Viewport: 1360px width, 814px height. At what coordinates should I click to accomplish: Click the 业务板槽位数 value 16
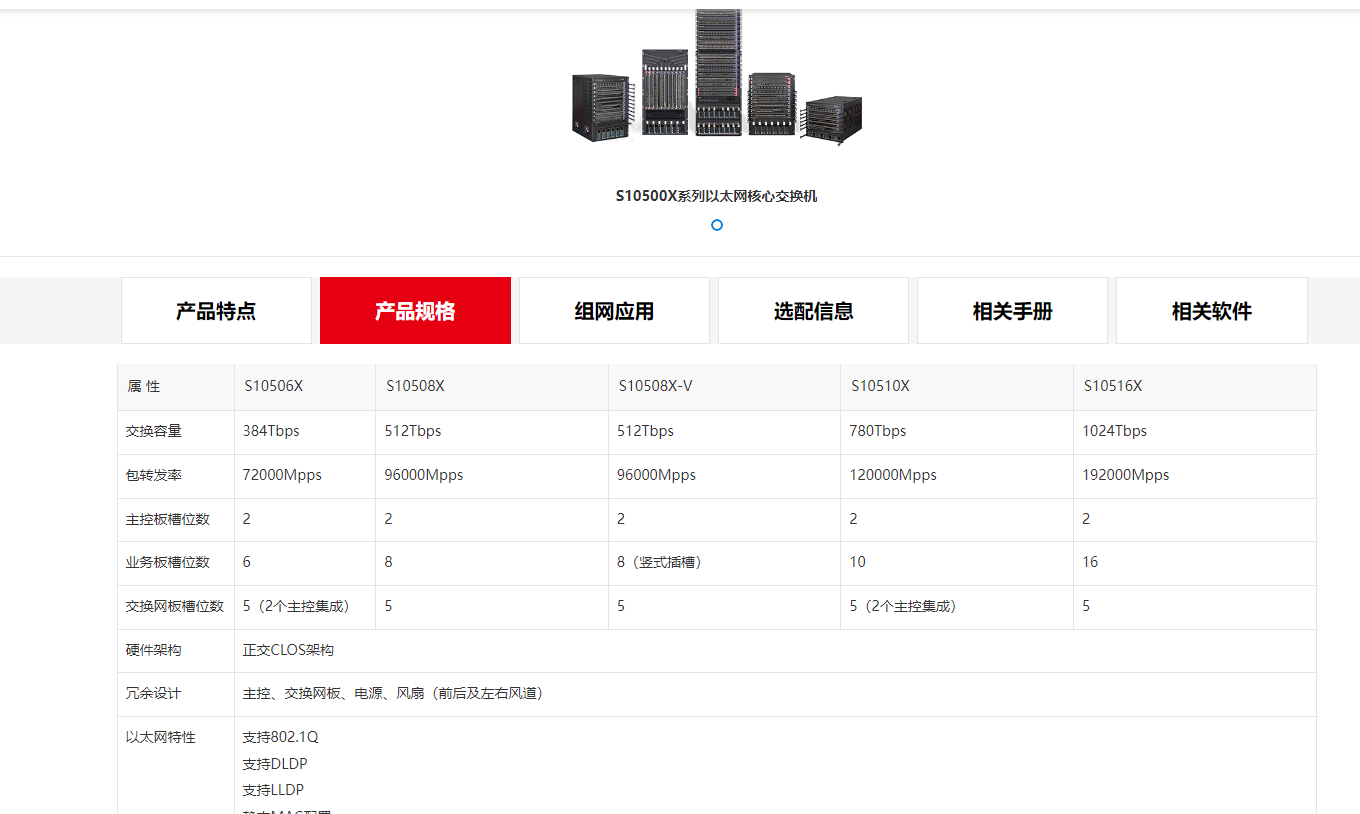coord(1091,562)
